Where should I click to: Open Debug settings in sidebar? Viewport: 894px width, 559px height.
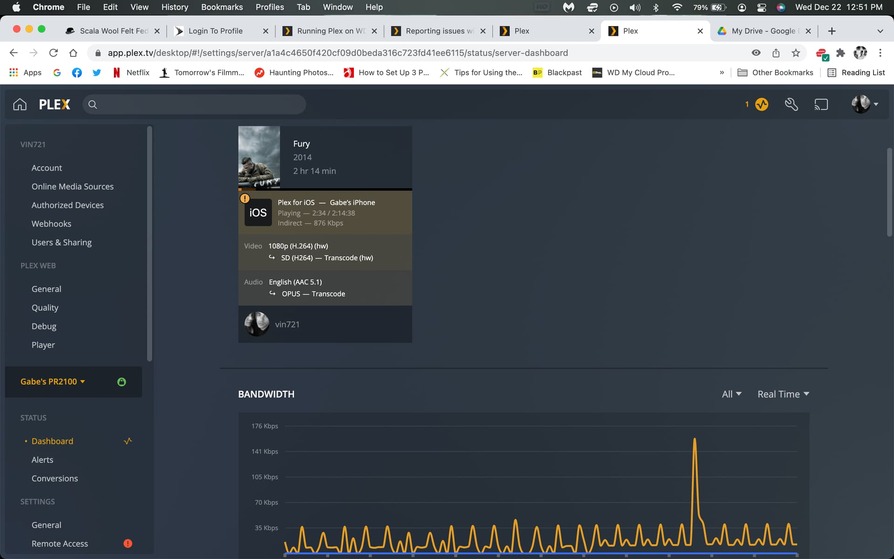tap(44, 326)
